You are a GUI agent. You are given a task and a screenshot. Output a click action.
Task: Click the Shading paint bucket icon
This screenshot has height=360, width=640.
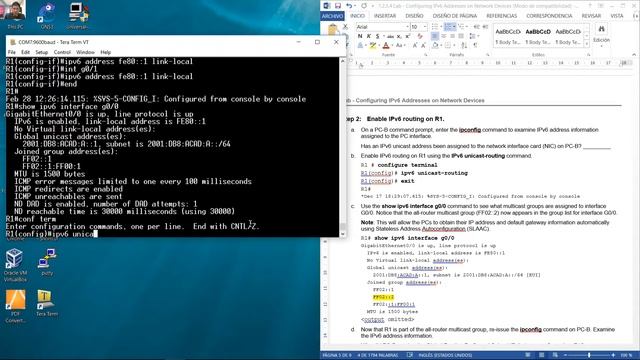(435, 45)
